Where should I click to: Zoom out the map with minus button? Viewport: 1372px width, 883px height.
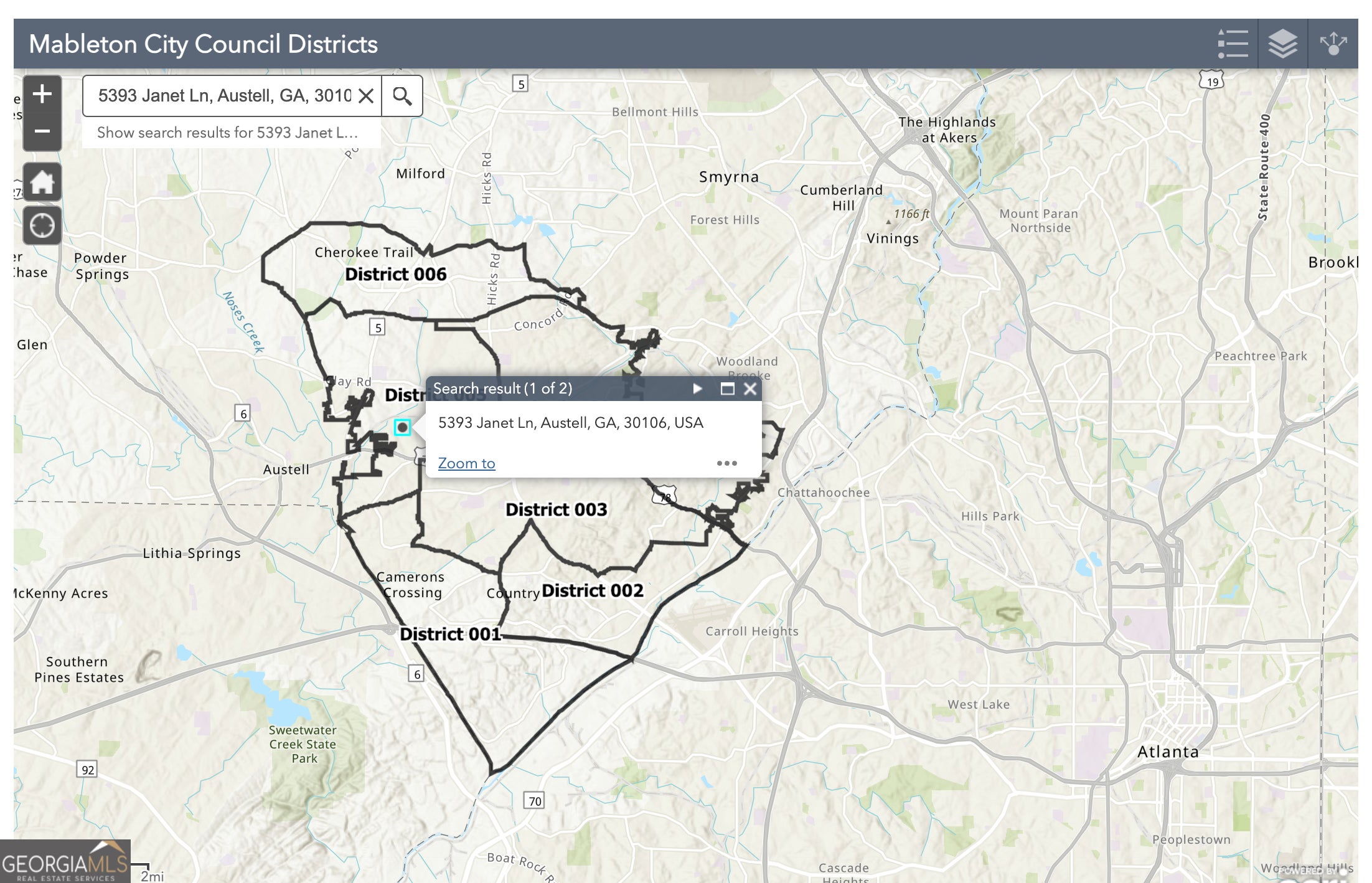click(42, 131)
